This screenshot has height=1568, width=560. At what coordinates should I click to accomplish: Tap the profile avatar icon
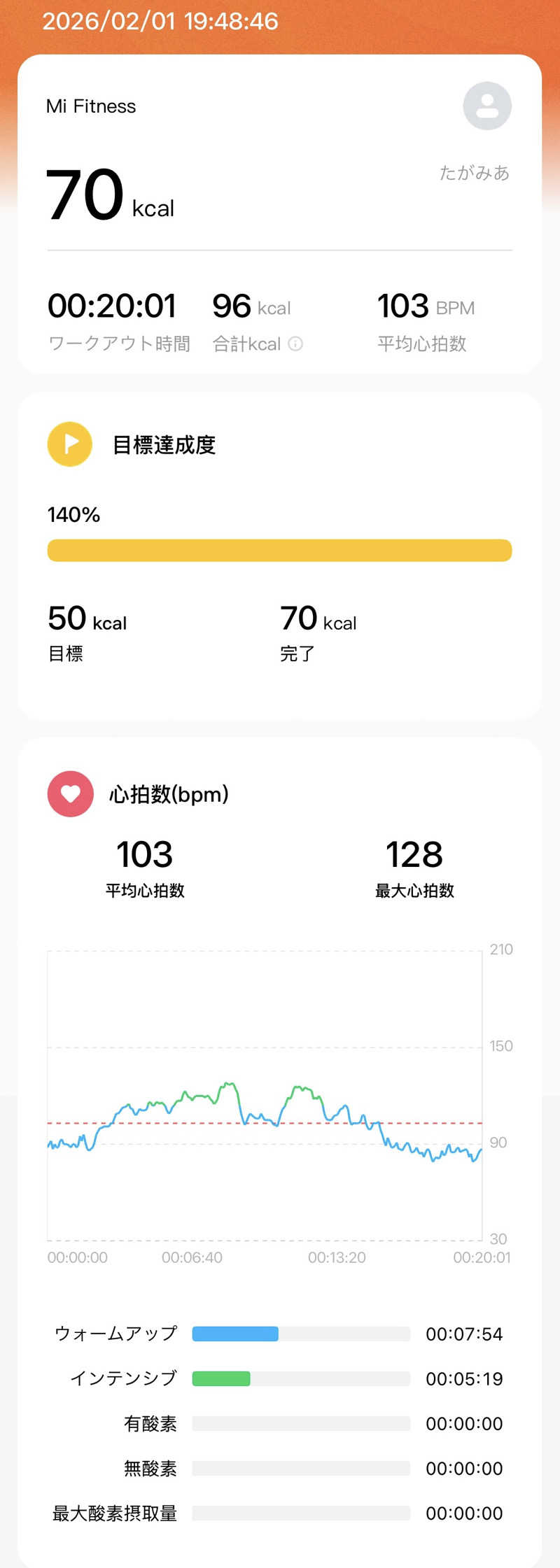click(x=487, y=106)
